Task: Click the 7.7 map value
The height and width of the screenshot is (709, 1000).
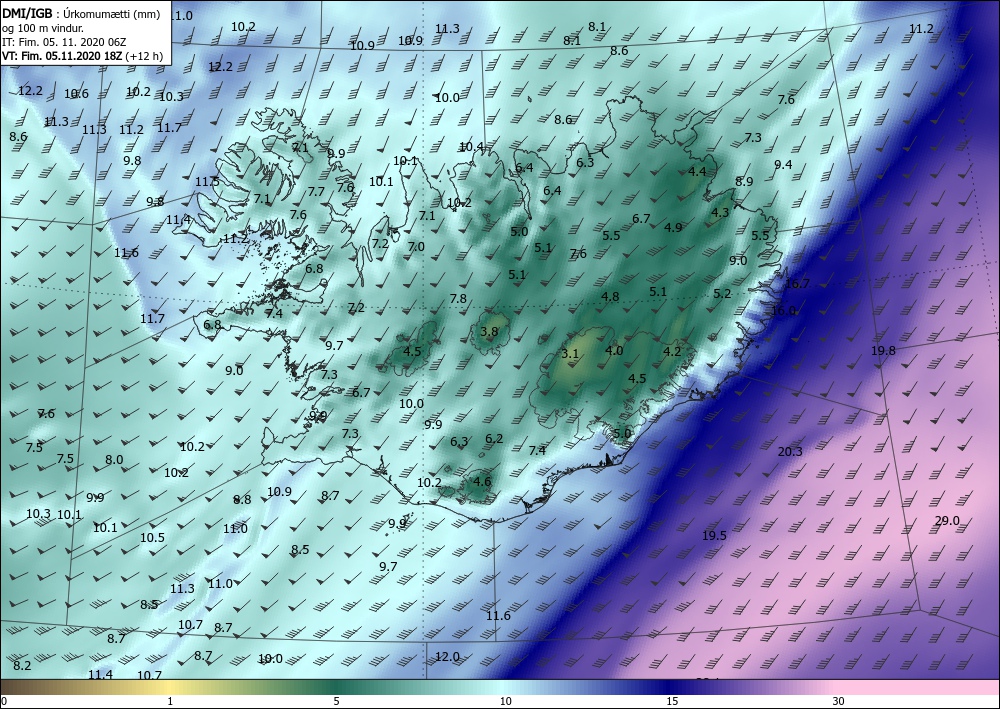Action: (316, 191)
